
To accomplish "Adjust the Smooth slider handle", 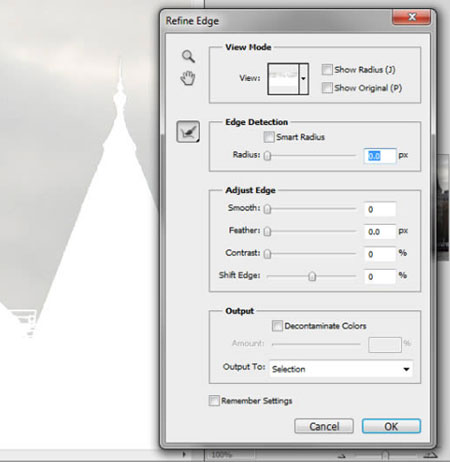I will 267,209.
